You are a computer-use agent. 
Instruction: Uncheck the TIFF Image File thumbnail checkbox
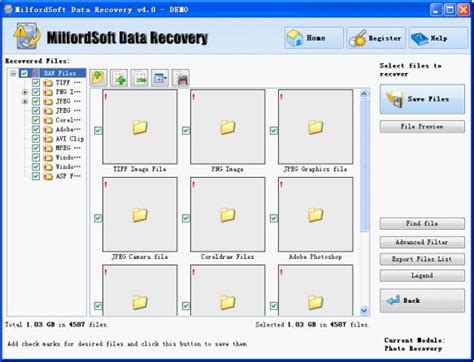98,130
